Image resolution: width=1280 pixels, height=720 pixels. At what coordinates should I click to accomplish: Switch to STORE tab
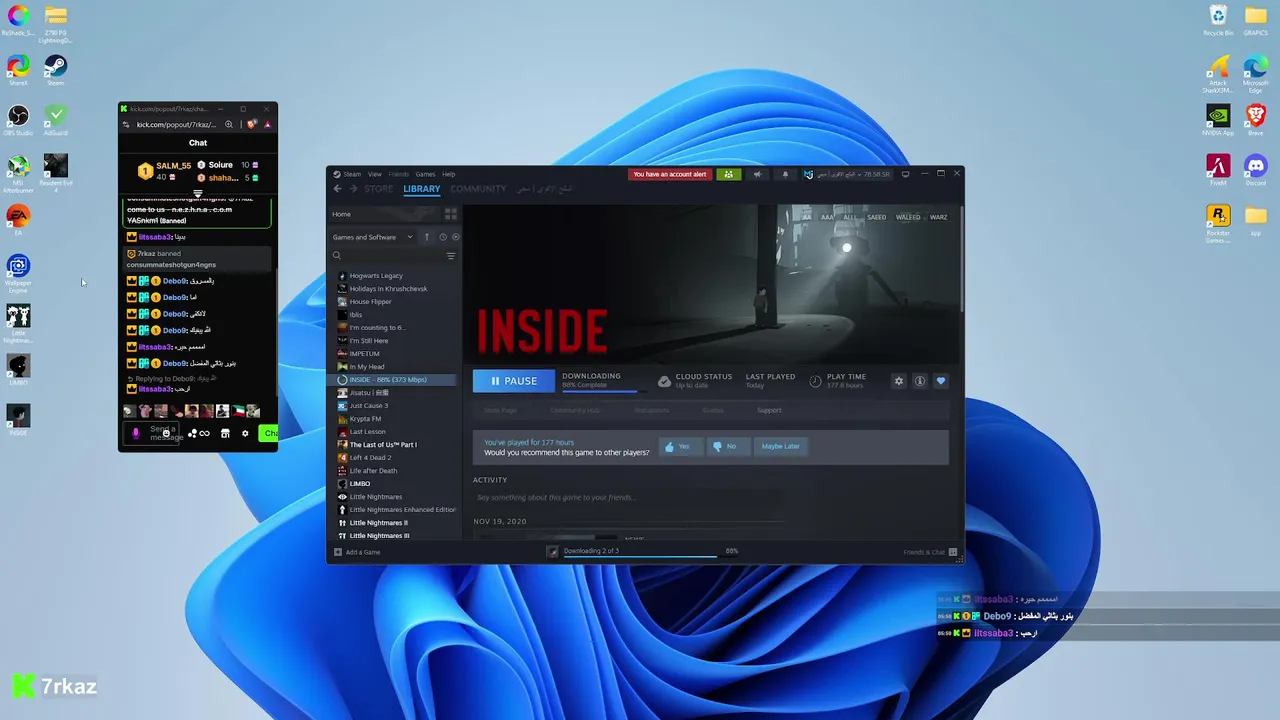(x=379, y=189)
